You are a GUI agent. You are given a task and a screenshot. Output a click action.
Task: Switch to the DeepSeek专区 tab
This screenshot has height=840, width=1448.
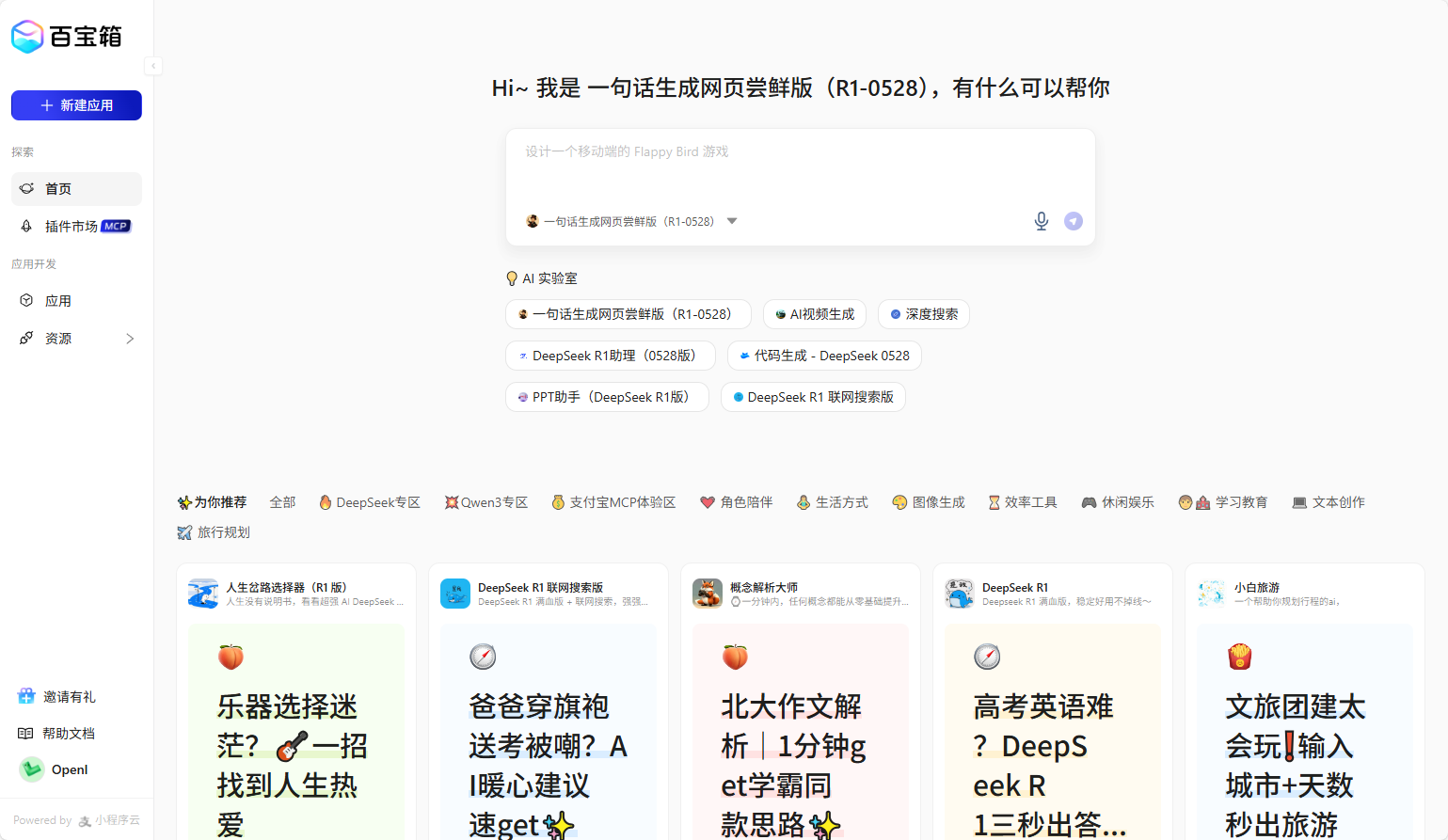coord(370,502)
